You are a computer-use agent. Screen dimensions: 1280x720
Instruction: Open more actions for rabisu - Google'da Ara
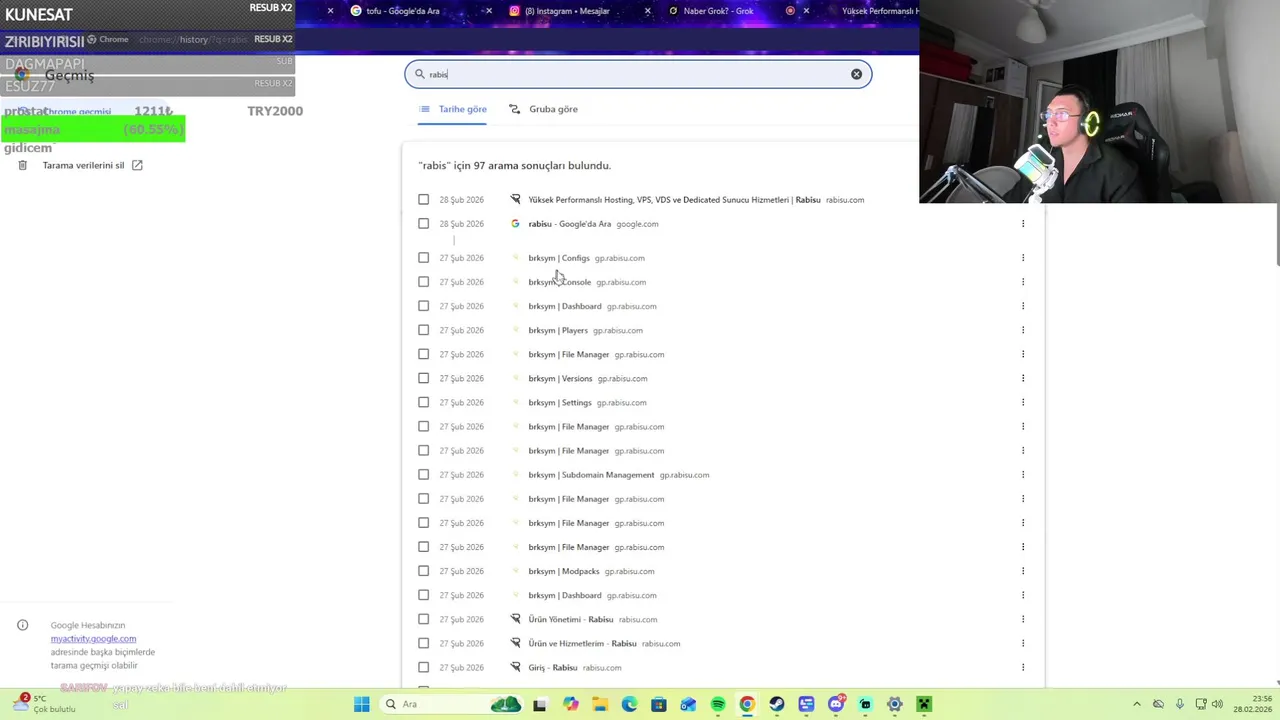pyautogui.click(x=1023, y=224)
